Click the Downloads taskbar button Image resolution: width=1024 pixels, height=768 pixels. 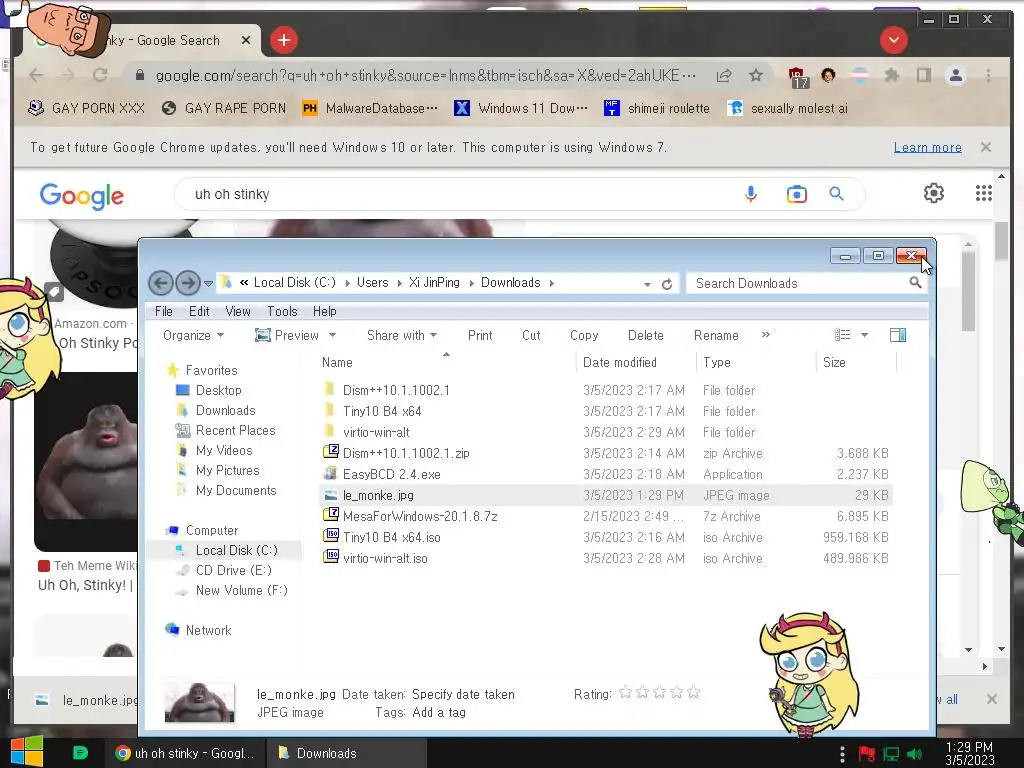(346, 753)
